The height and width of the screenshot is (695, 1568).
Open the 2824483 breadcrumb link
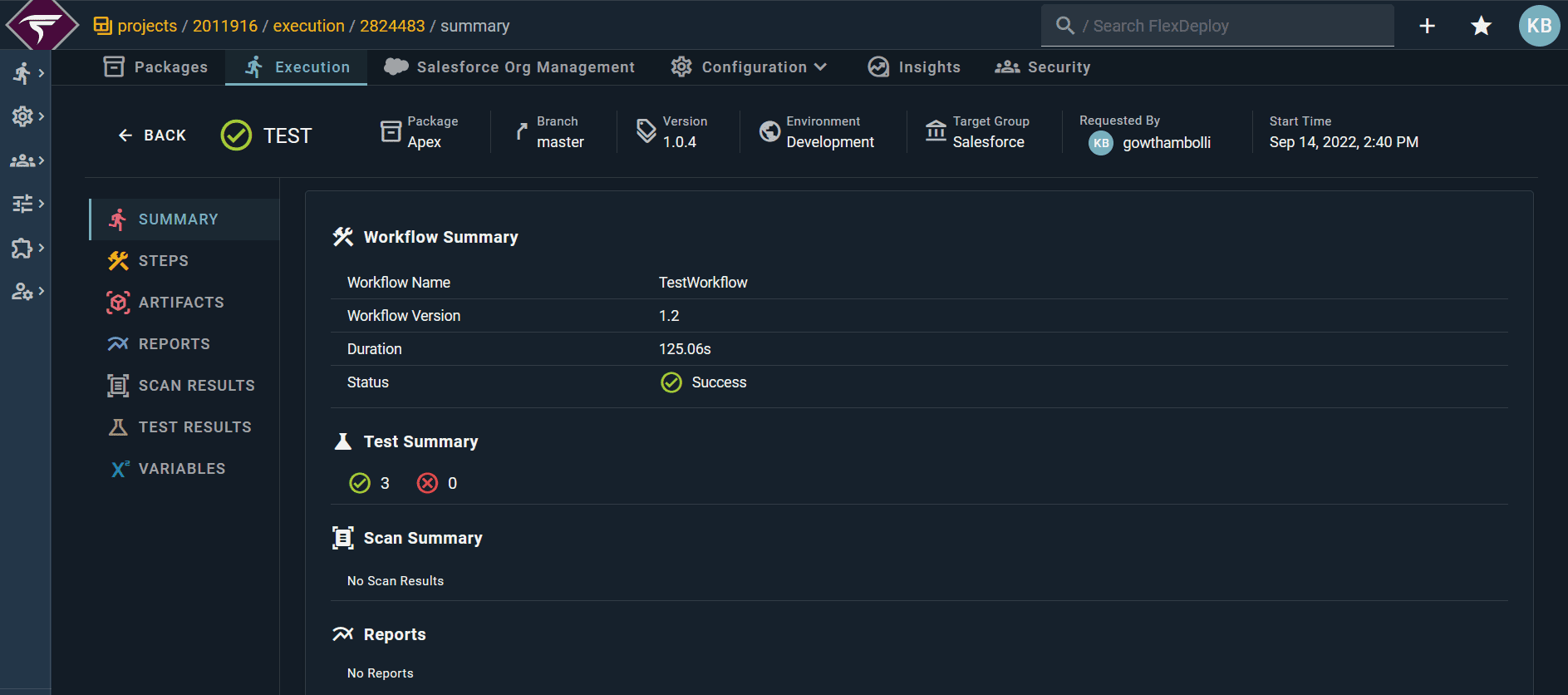(x=392, y=26)
